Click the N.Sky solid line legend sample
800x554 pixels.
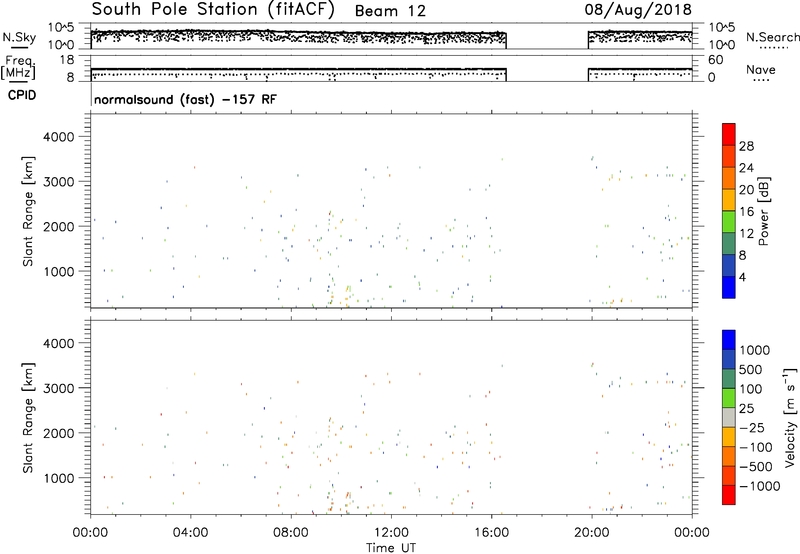pyautogui.click(x=19, y=48)
